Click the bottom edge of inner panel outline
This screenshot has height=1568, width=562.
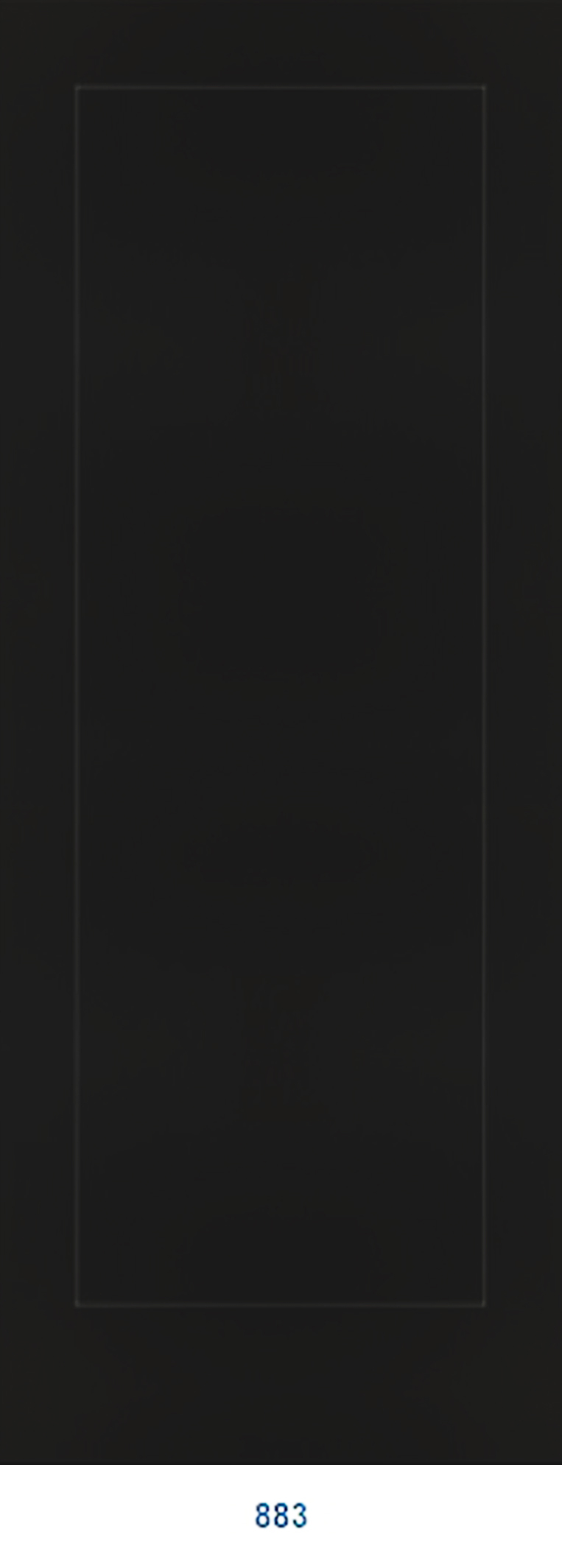point(280,1304)
